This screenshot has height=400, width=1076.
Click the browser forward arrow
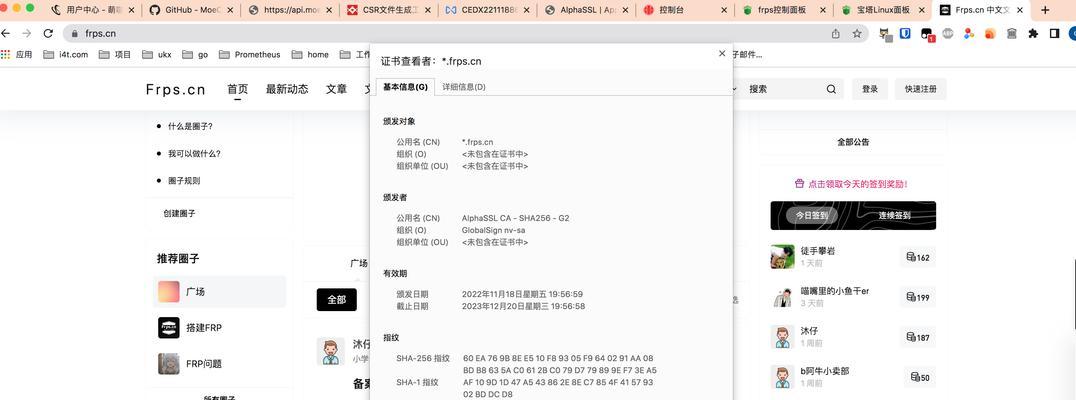[x=27, y=33]
